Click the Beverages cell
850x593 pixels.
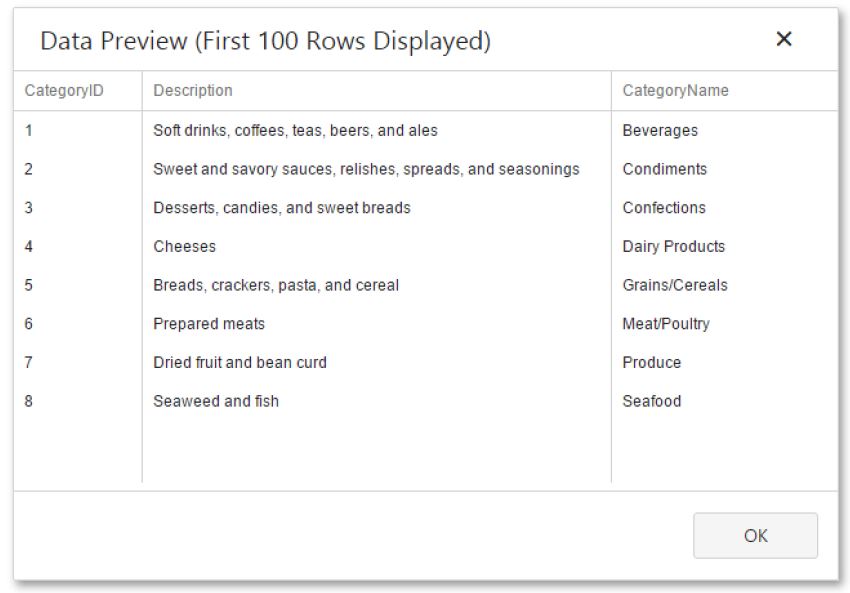click(660, 131)
